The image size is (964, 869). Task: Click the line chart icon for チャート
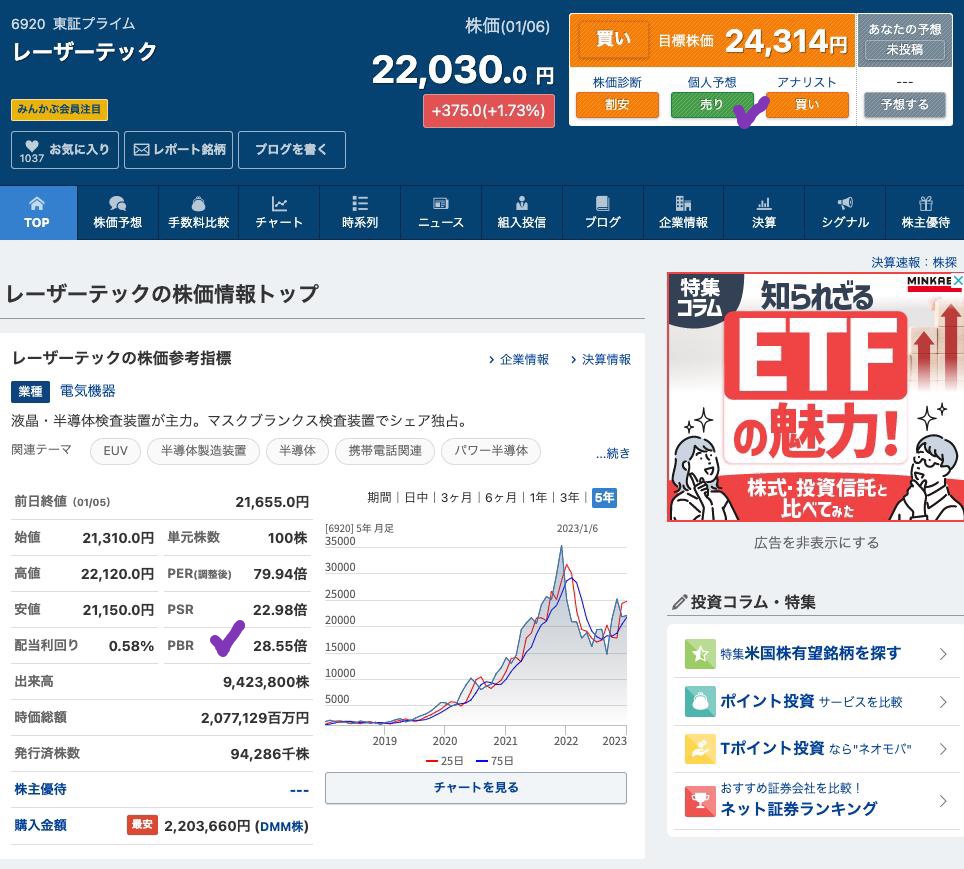[279, 203]
